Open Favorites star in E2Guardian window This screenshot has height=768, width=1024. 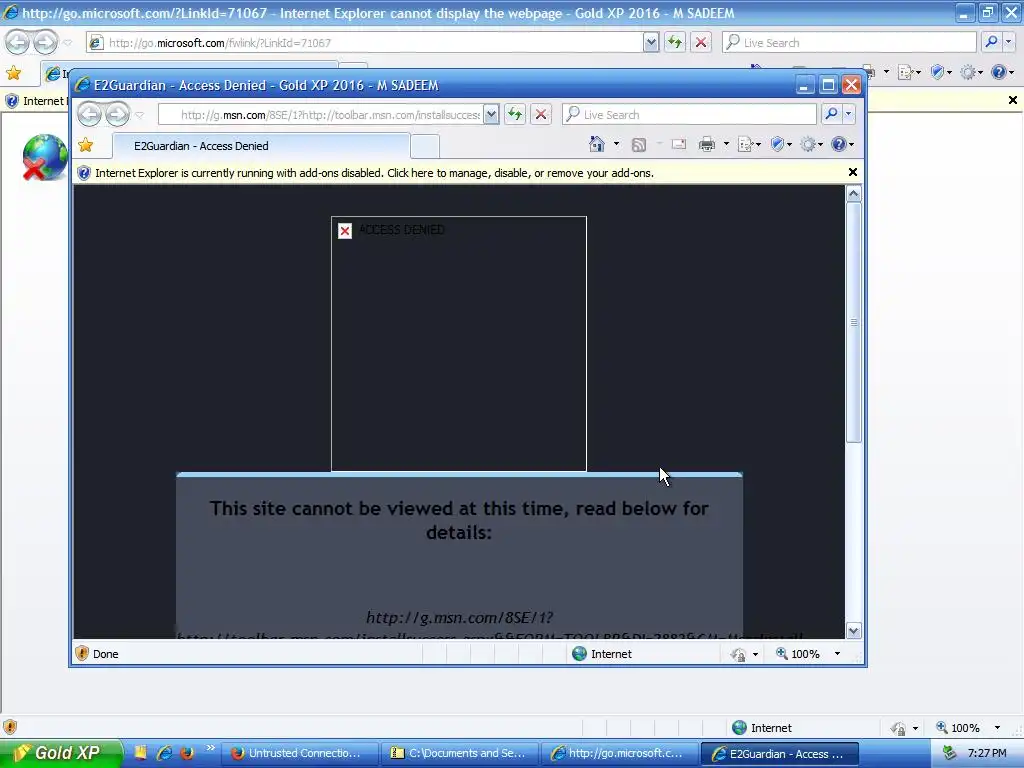86,145
